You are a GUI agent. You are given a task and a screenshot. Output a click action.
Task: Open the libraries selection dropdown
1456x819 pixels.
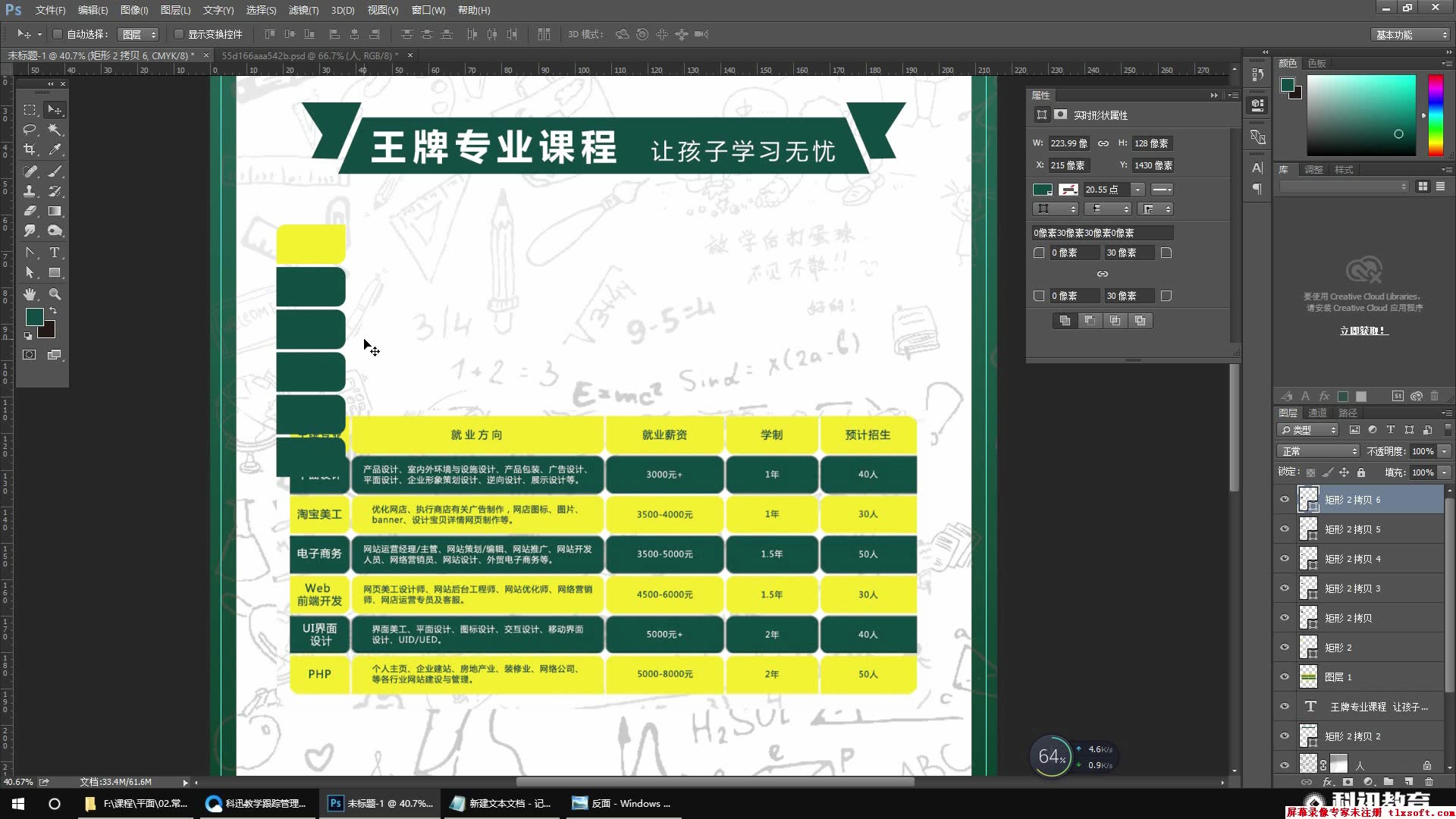1344,187
